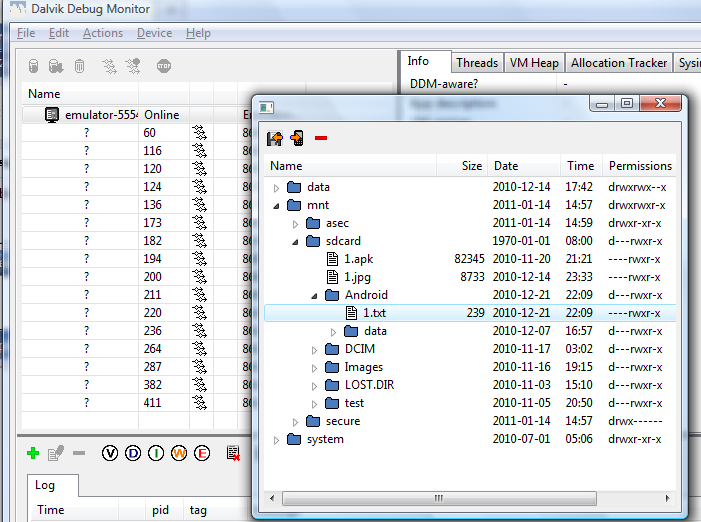Select the process with pid 236
The height and width of the screenshot is (522, 701).
tap(136, 331)
